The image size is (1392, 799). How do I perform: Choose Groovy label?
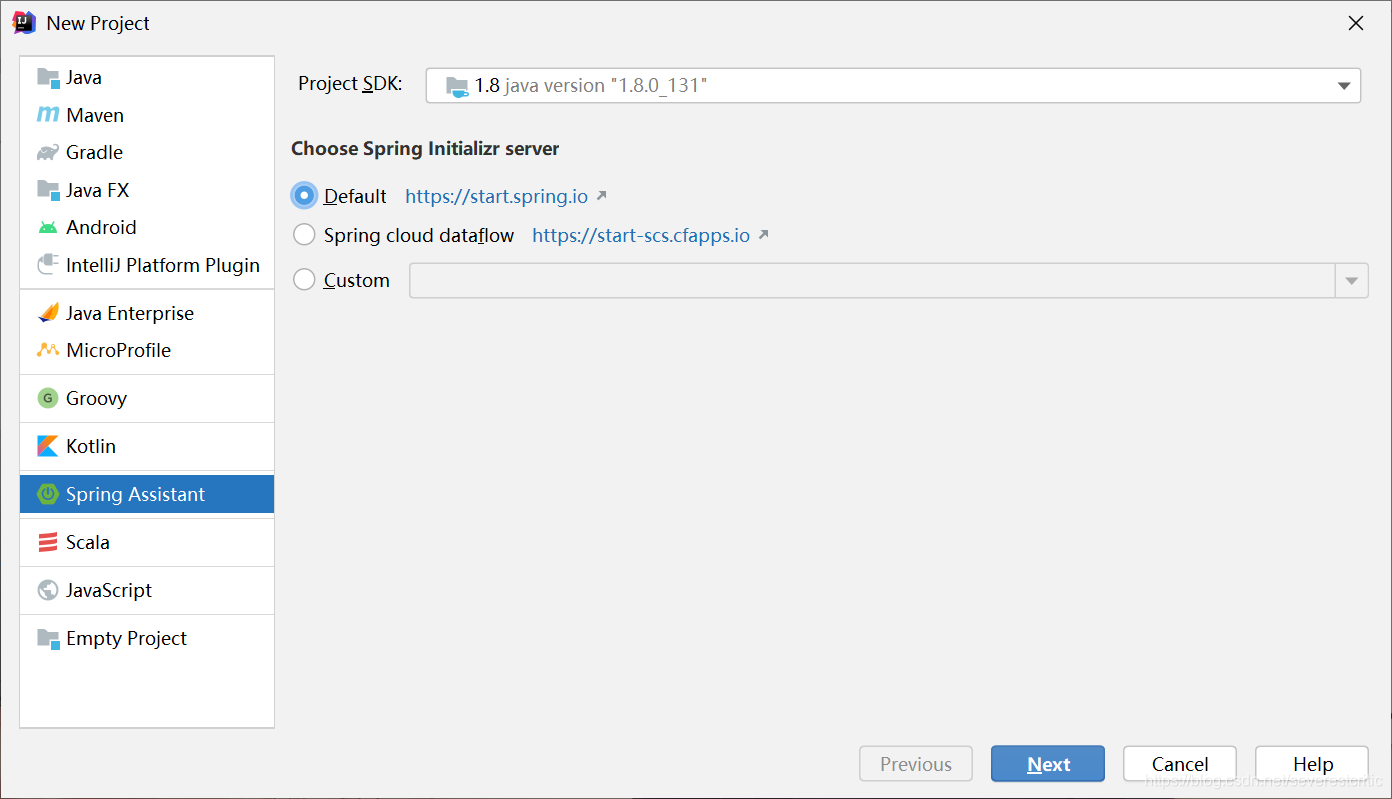pyautogui.click(x=96, y=398)
